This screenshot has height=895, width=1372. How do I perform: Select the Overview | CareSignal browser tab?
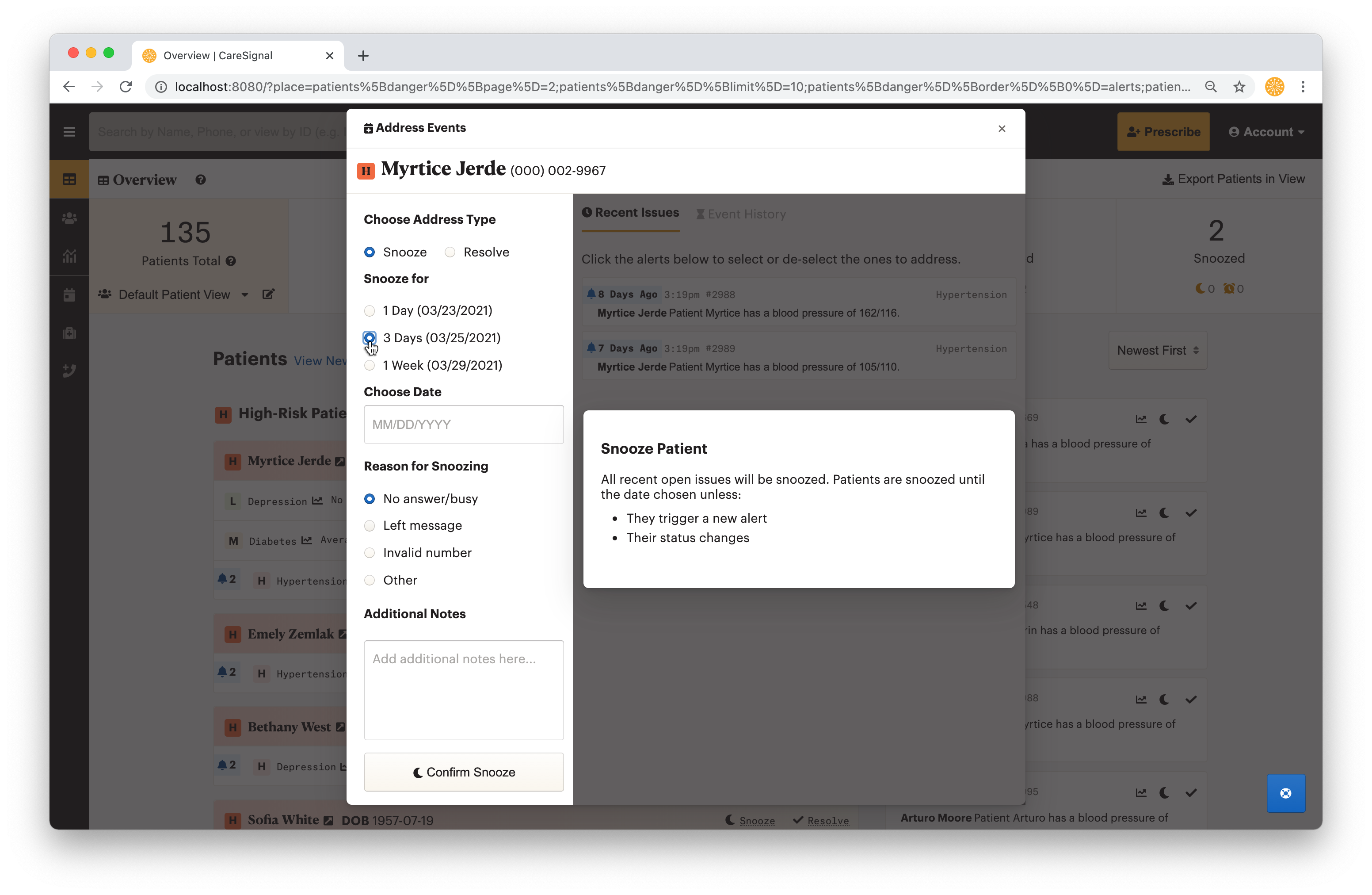pos(237,55)
